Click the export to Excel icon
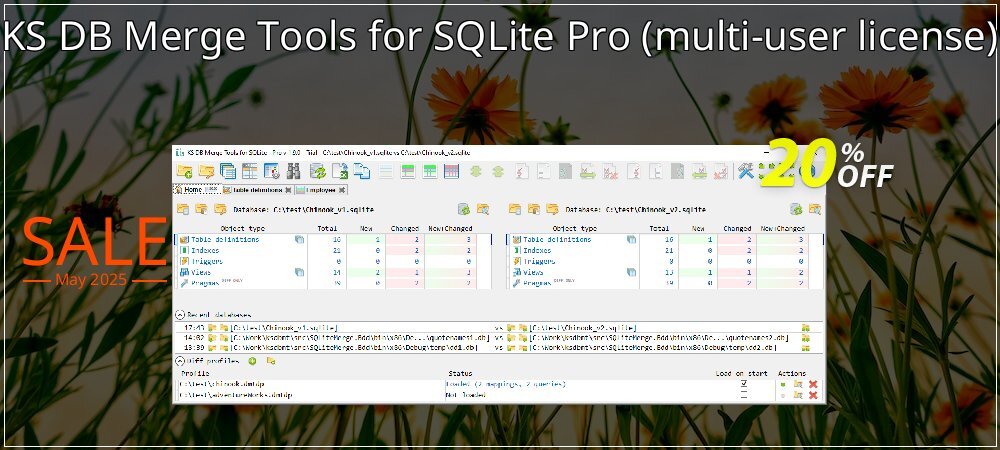The image size is (1000, 450). (x=339, y=171)
